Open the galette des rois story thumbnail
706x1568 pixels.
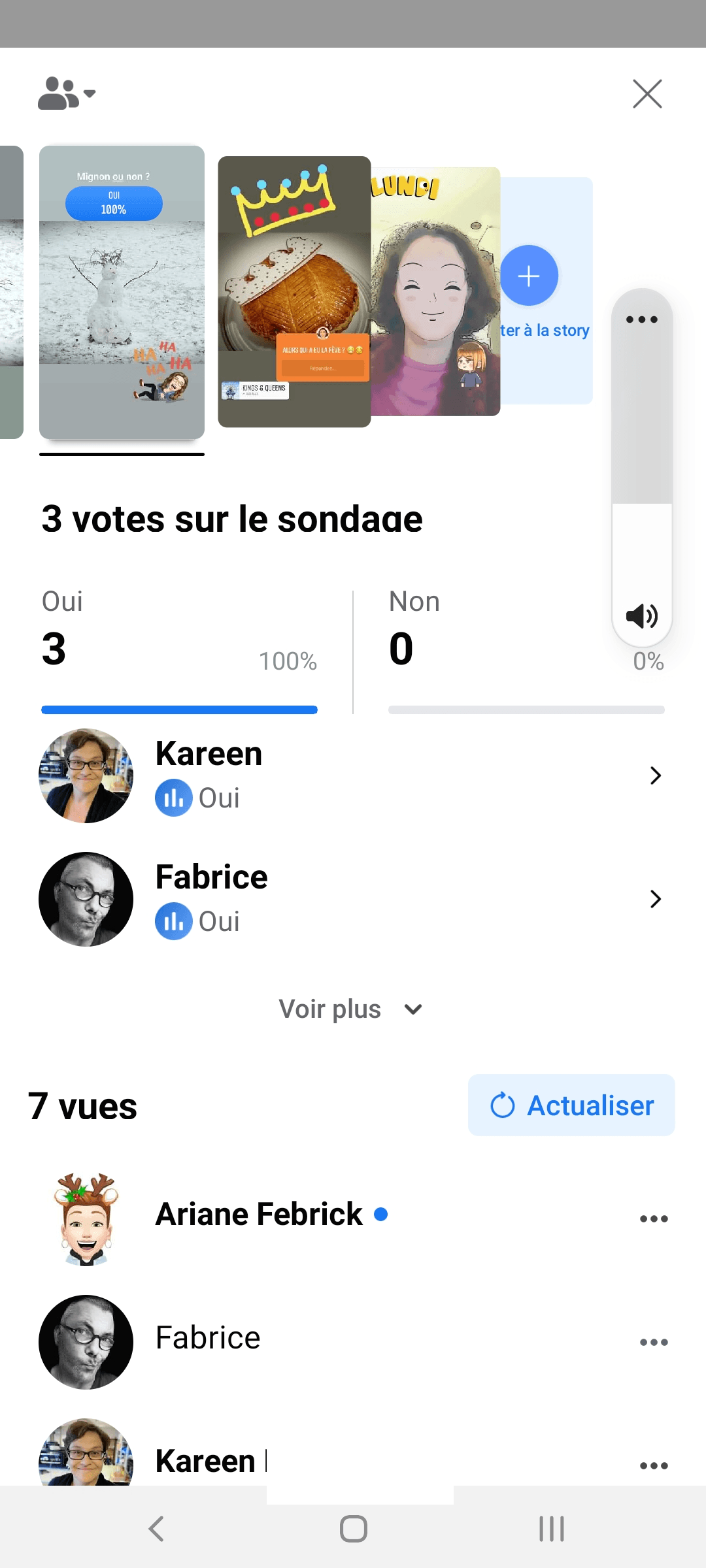pos(294,291)
